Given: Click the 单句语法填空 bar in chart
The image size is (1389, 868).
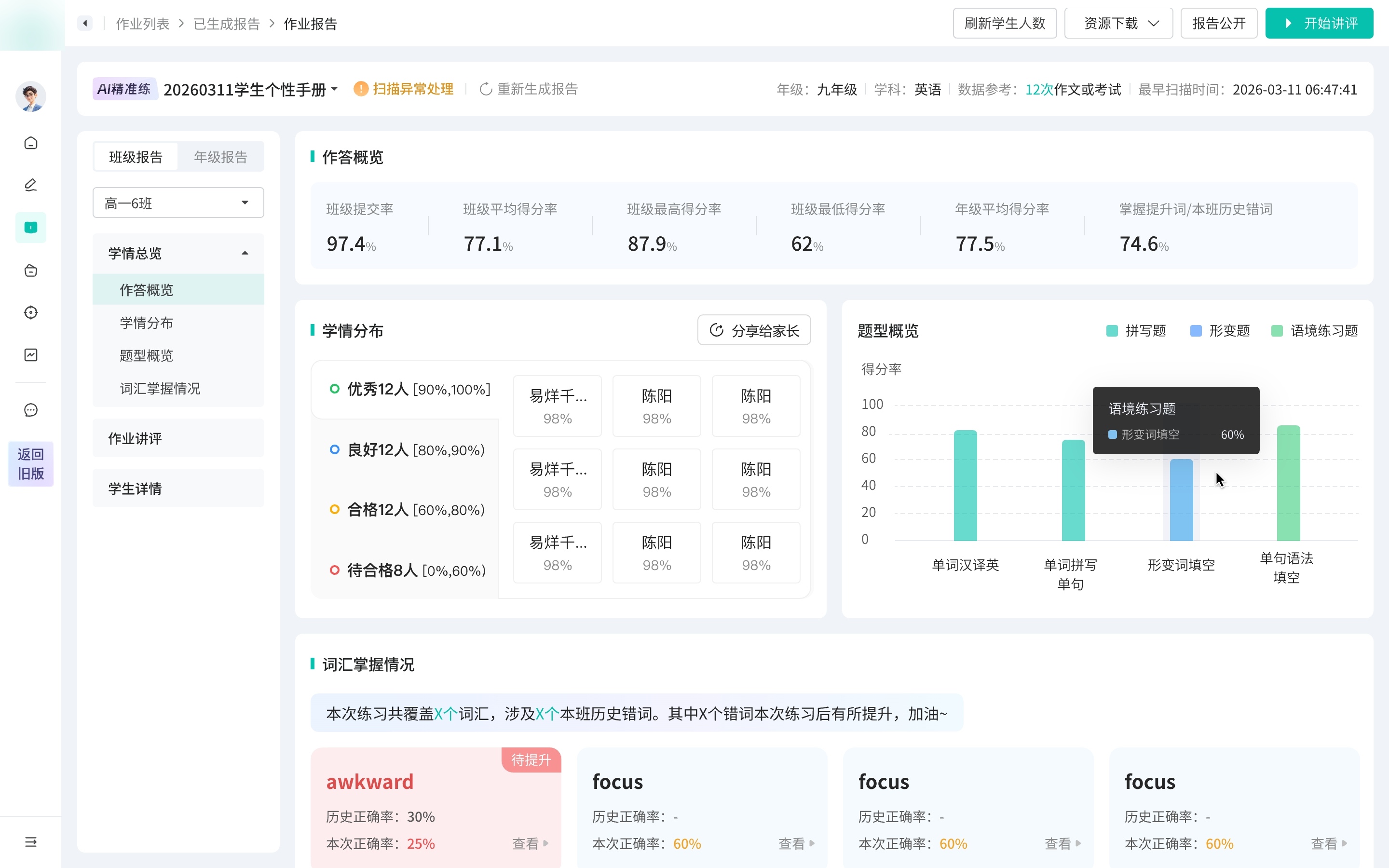Looking at the screenshot, I should tap(1288, 483).
